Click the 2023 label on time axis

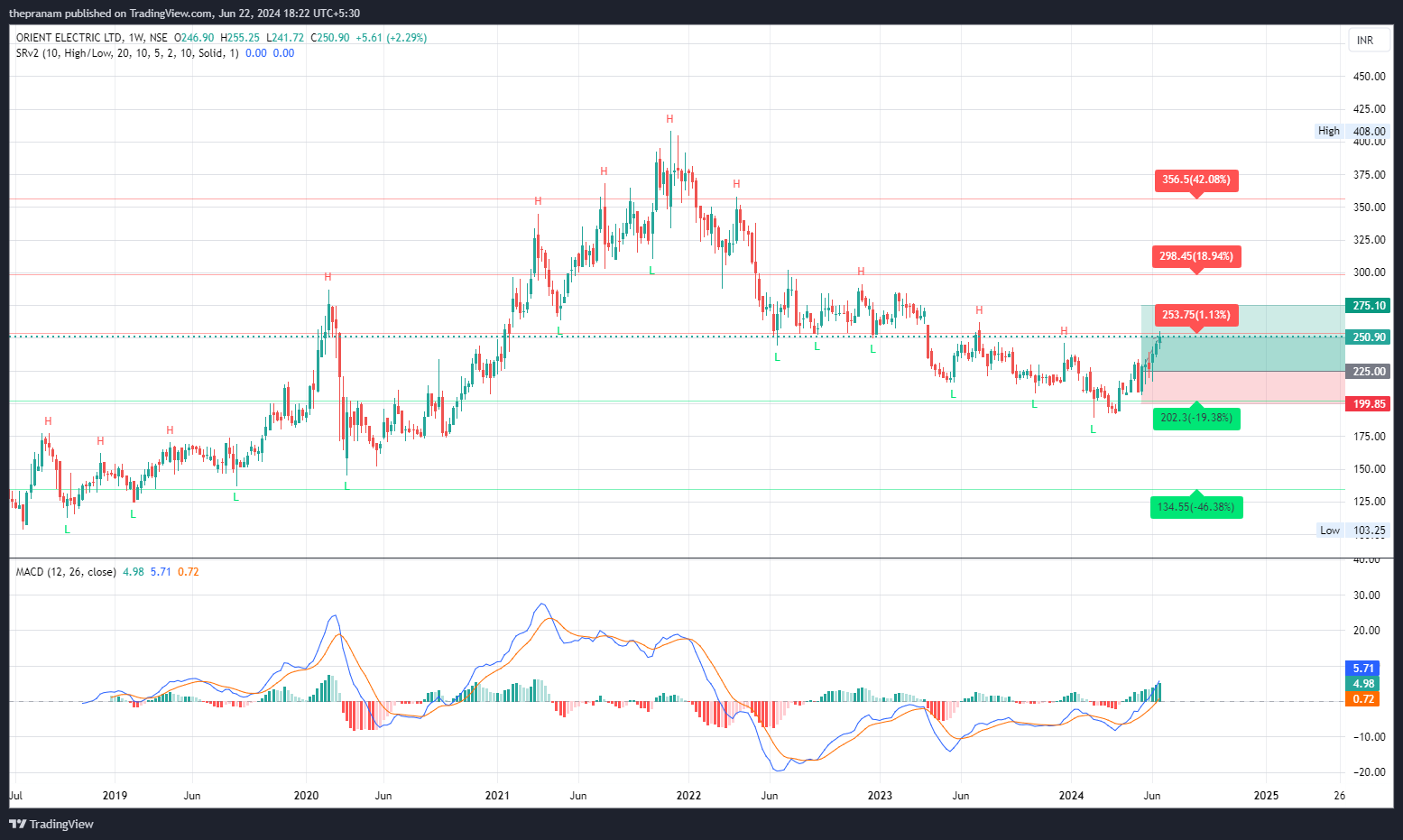point(880,796)
